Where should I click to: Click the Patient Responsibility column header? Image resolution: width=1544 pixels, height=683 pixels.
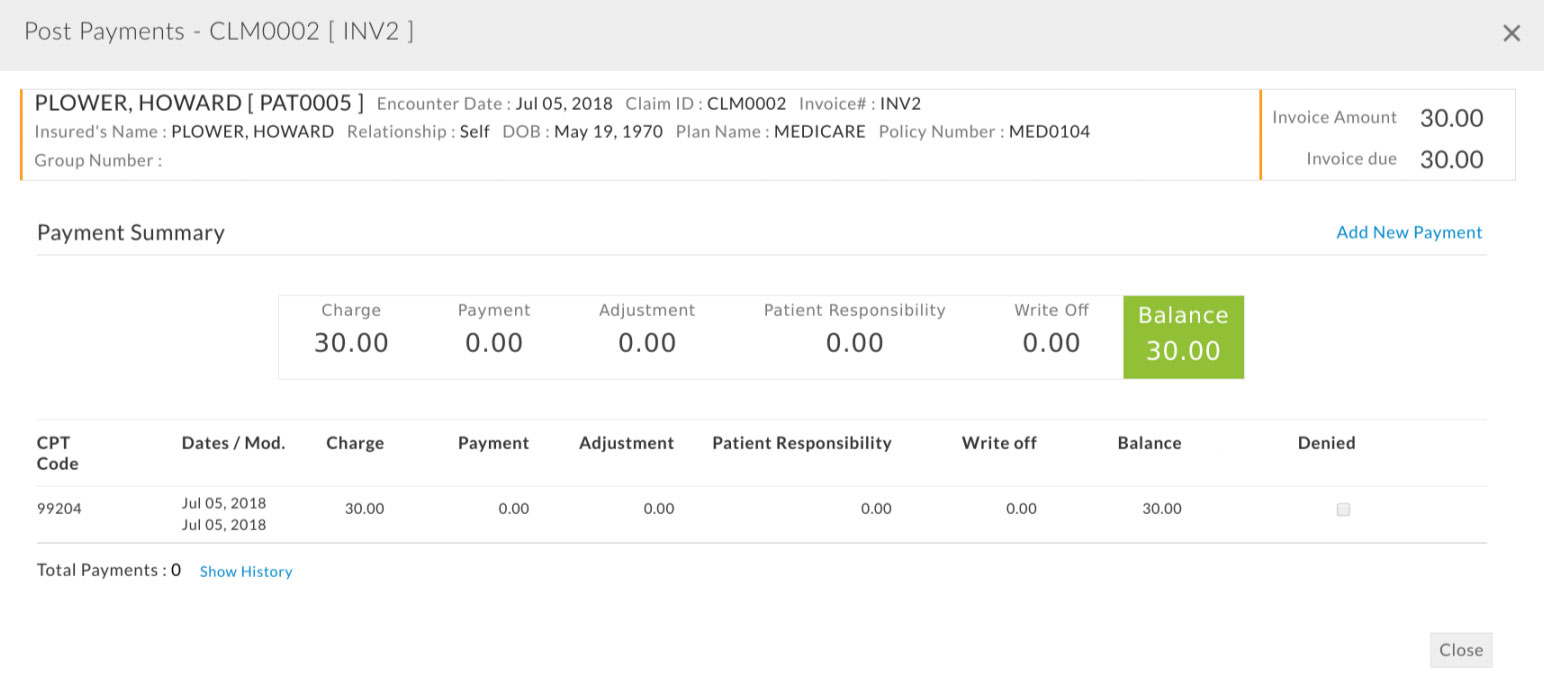[801, 443]
